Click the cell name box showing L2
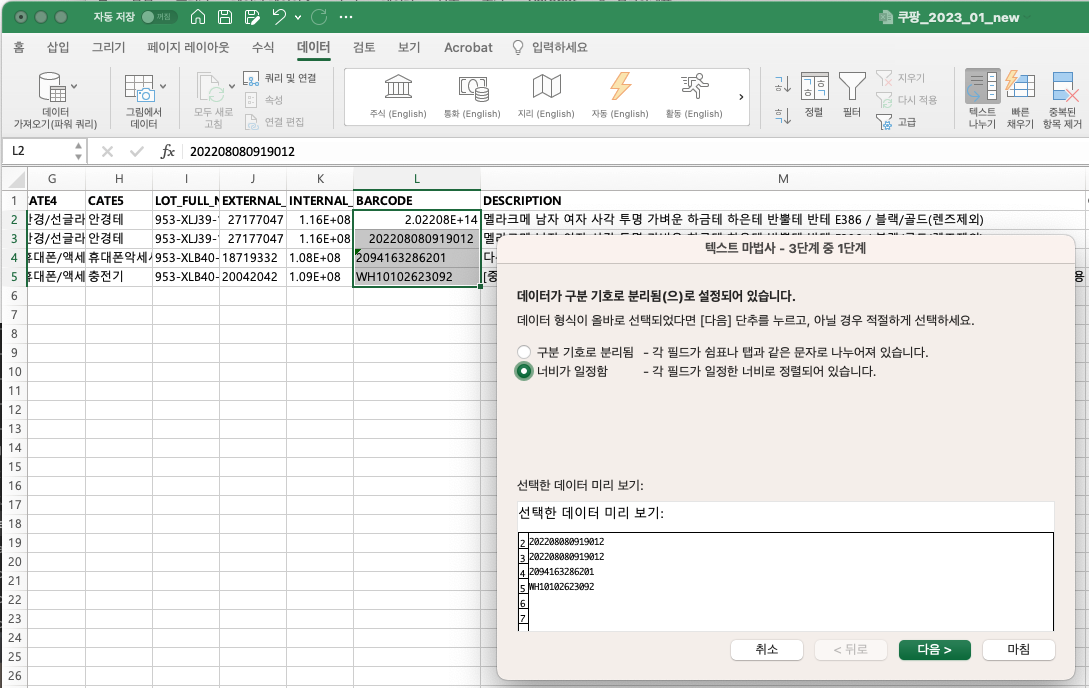 pos(38,151)
